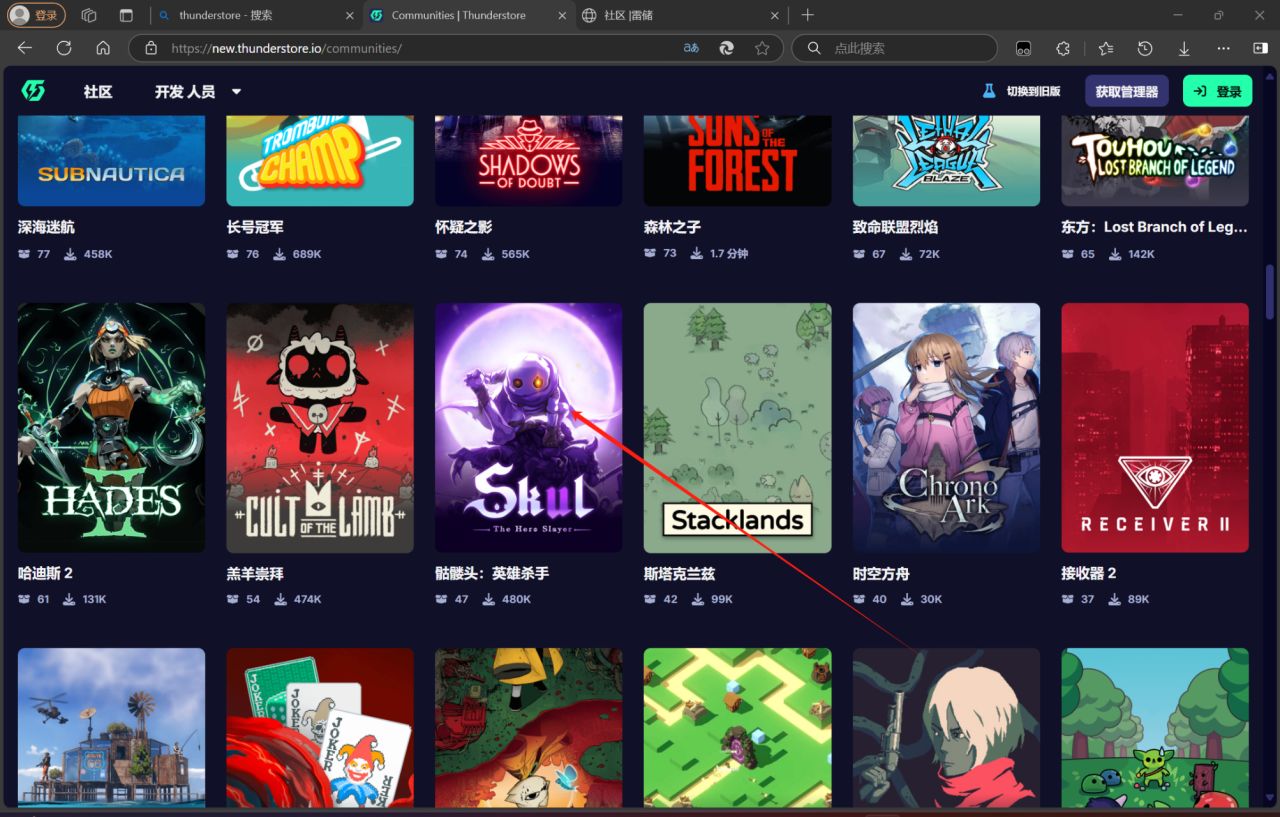The image size is (1280, 817).
Task: Refresh the page with the reload icon
Action: point(64,48)
